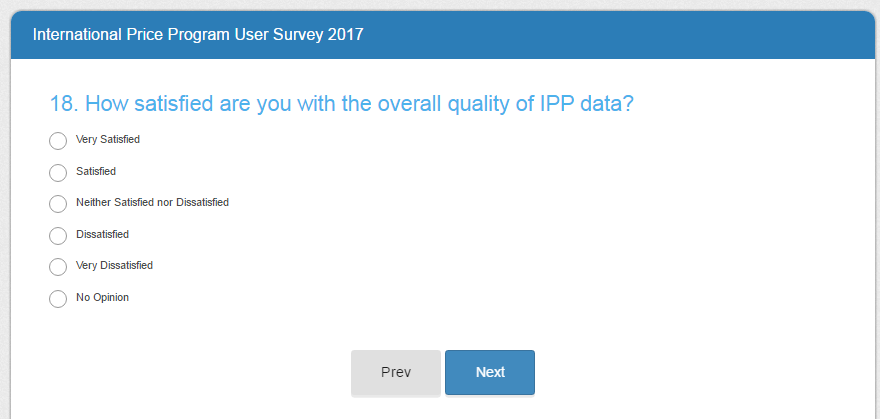Click the "Very Satisfied" label text
Screen dimensions: 880x419
click(108, 140)
